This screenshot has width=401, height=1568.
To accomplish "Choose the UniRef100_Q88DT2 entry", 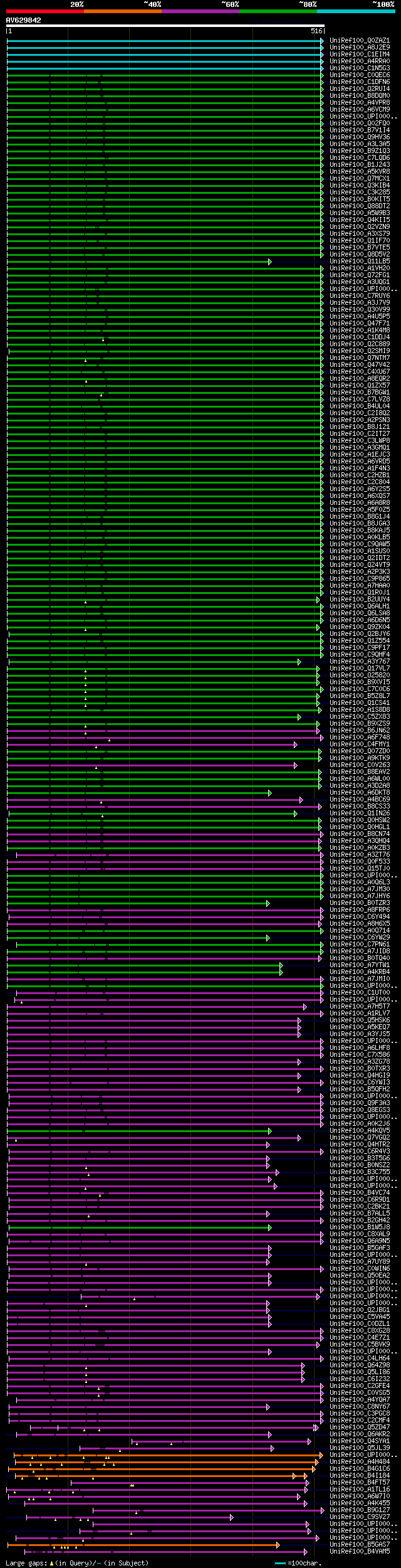I will [360, 206].
